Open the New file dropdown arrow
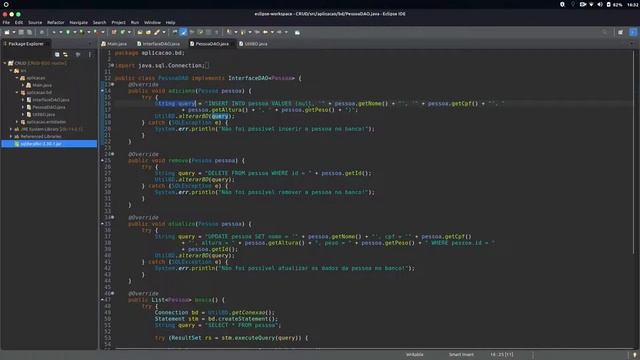The image size is (640, 360). [x=13, y=32]
